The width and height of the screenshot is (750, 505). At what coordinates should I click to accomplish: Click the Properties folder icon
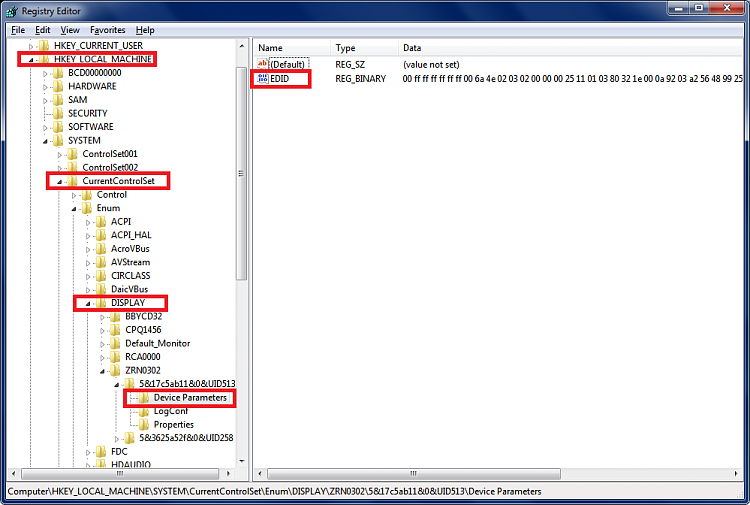tap(144, 425)
